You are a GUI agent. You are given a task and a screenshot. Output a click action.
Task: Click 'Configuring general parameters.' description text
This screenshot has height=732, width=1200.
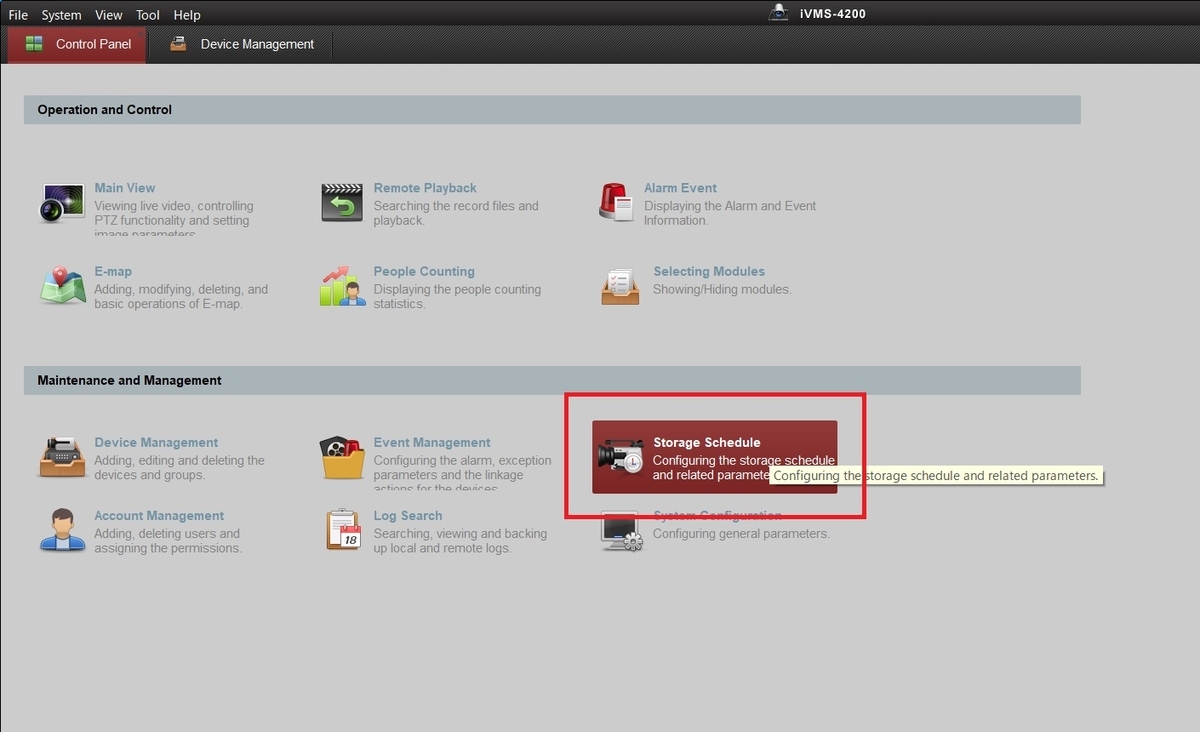coord(741,534)
